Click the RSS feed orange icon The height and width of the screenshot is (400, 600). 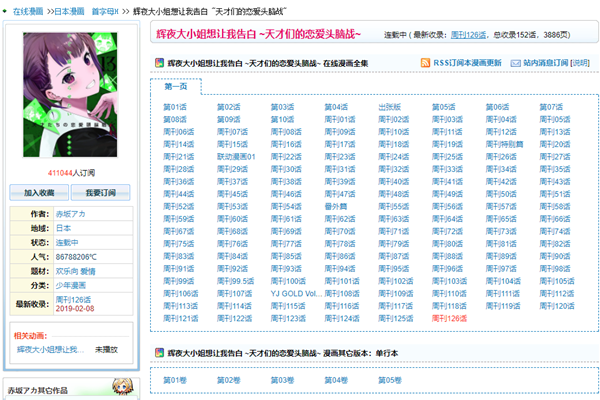pyautogui.click(x=424, y=62)
